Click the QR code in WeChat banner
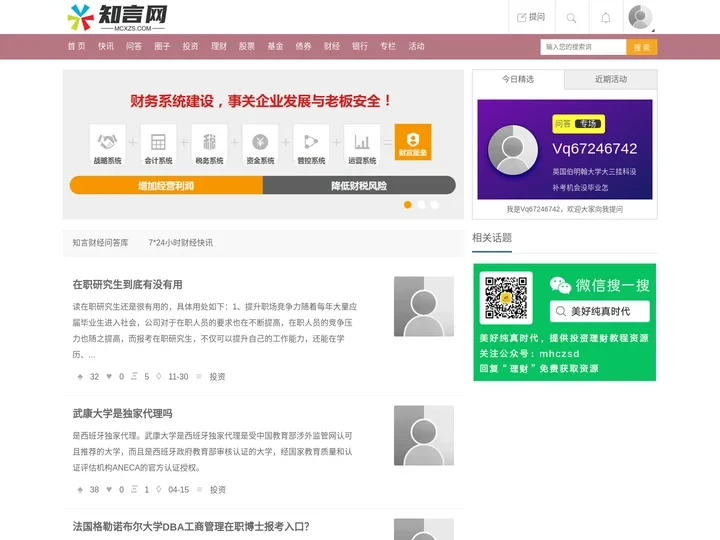Viewport: 720px width, 540px height. pyautogui.click(x=506, y=298)
